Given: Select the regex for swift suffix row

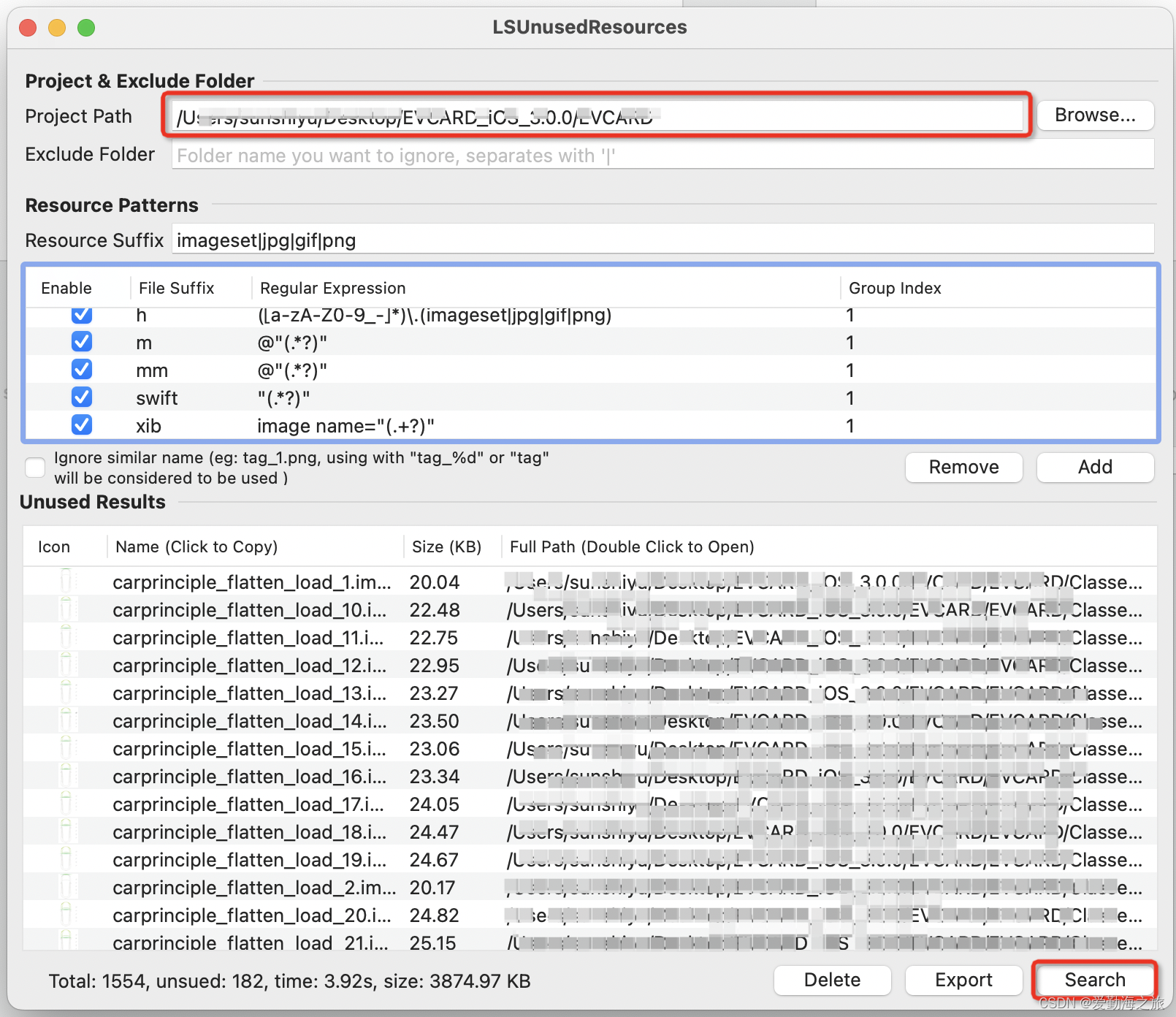Looking at the screenshot, I should click(283, 398).
